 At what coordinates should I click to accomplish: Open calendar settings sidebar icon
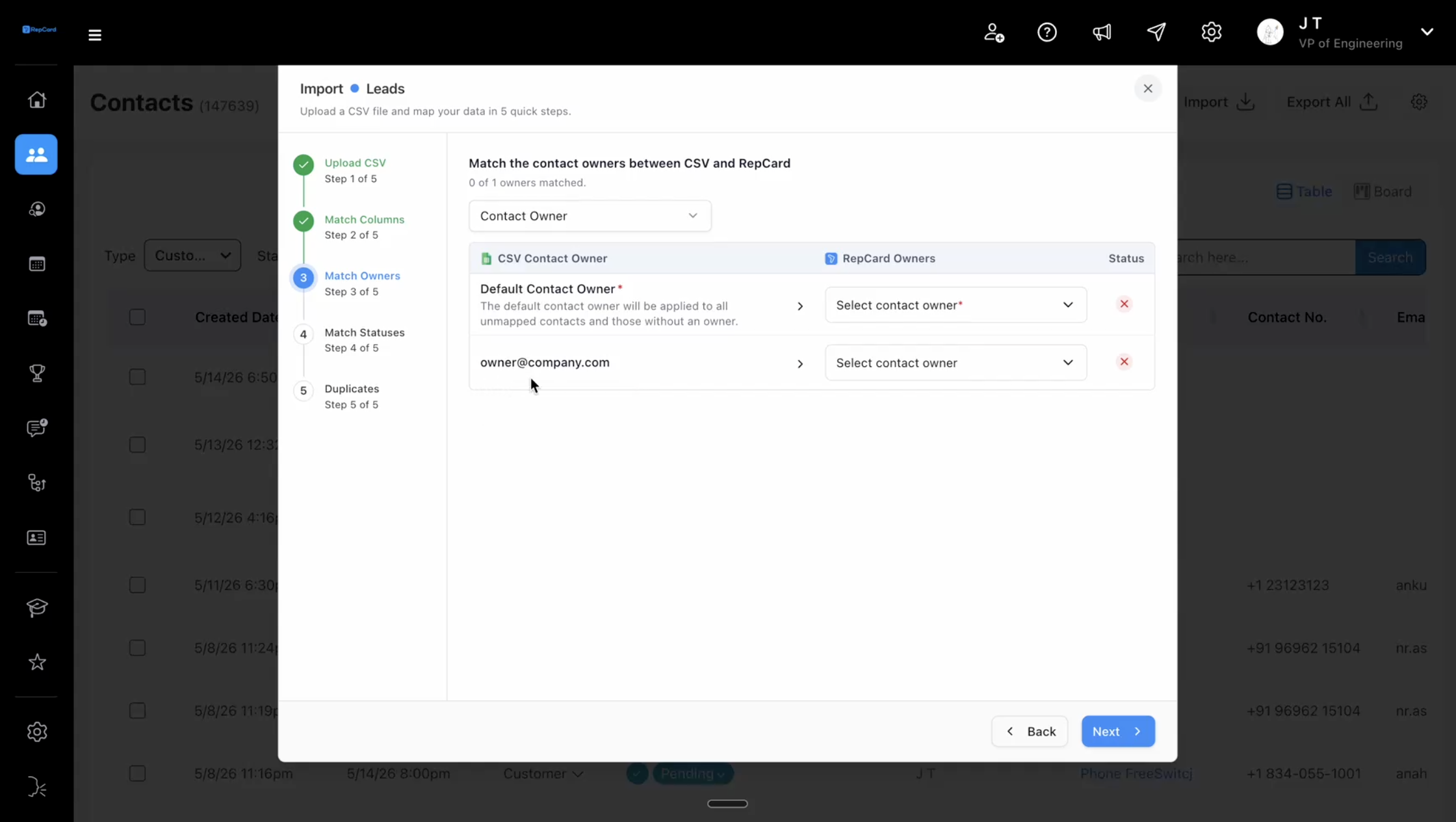(36, 319)
